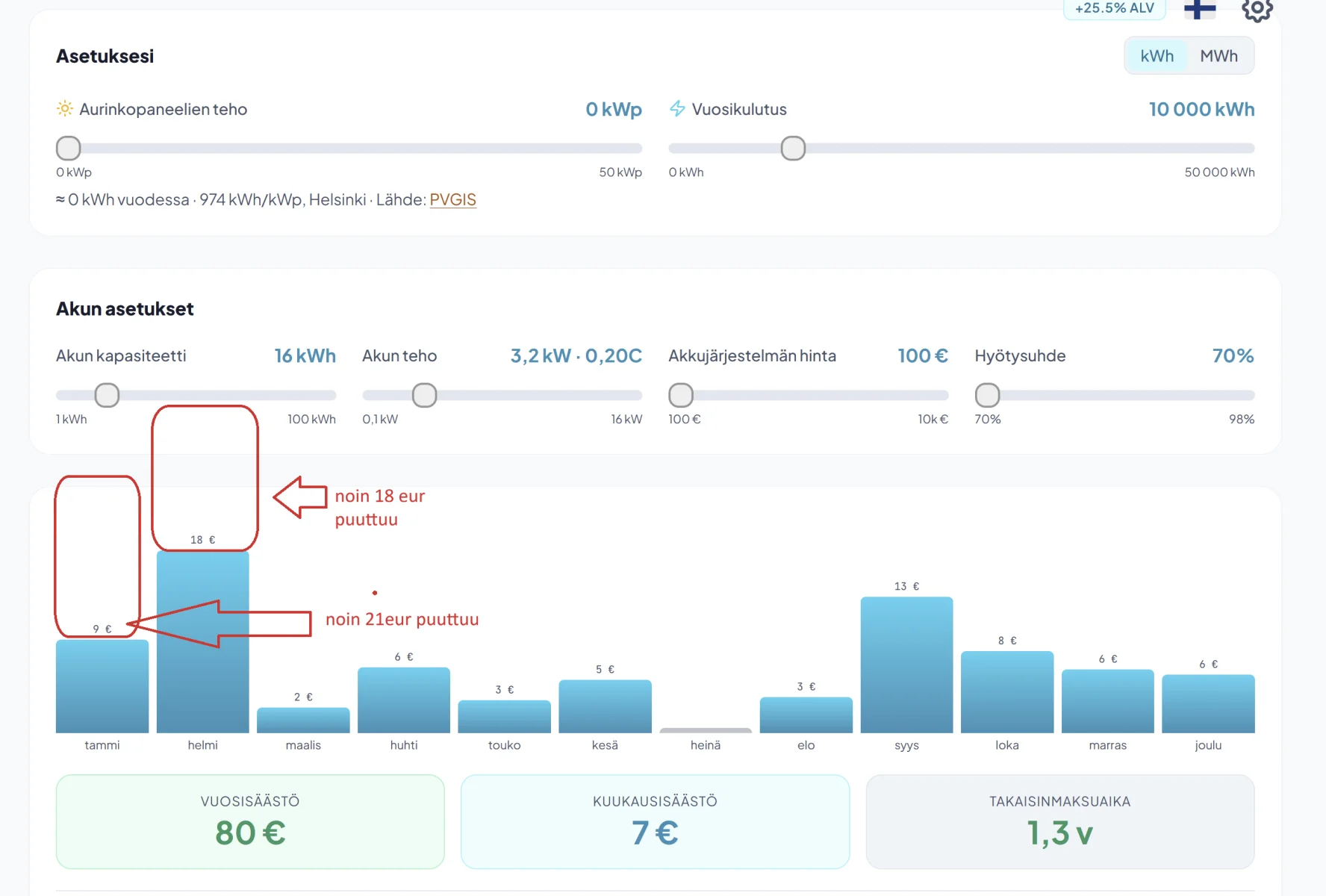The image size is (1326, 896).
Task: Click the Kuukausisäästö 7 € card
Action: pyautogui.click(x=655, y=821)
